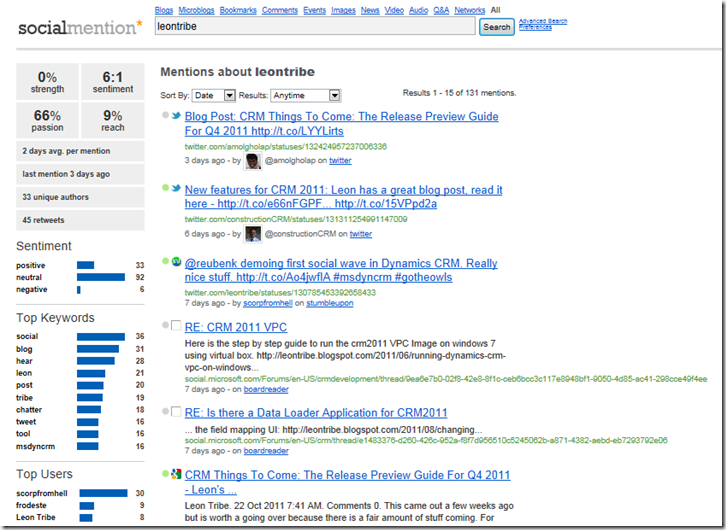726x530 pixels.
Task: Select the Networks tab
Action: 469,10
